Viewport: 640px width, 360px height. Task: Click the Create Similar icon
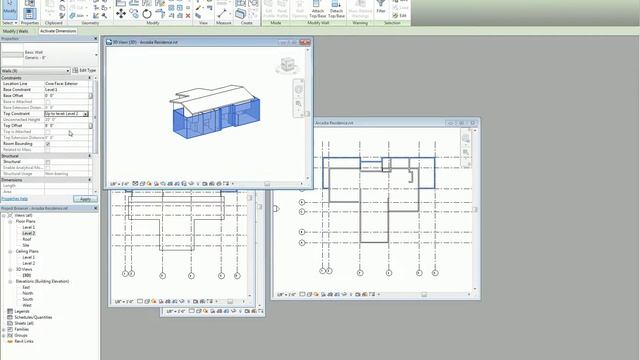[240, 14]
